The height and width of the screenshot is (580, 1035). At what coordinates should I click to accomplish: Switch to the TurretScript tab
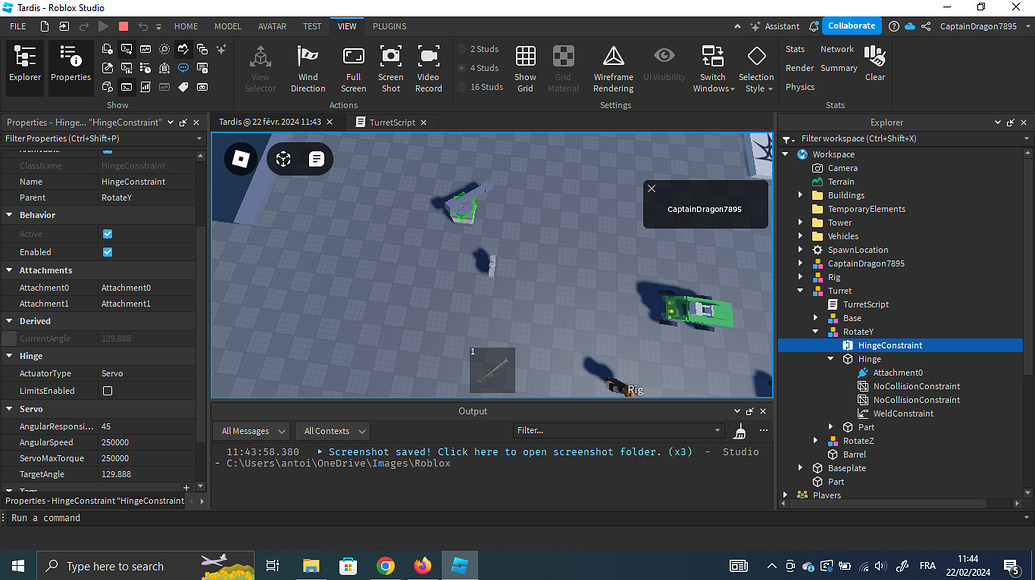tap(391, 122)
